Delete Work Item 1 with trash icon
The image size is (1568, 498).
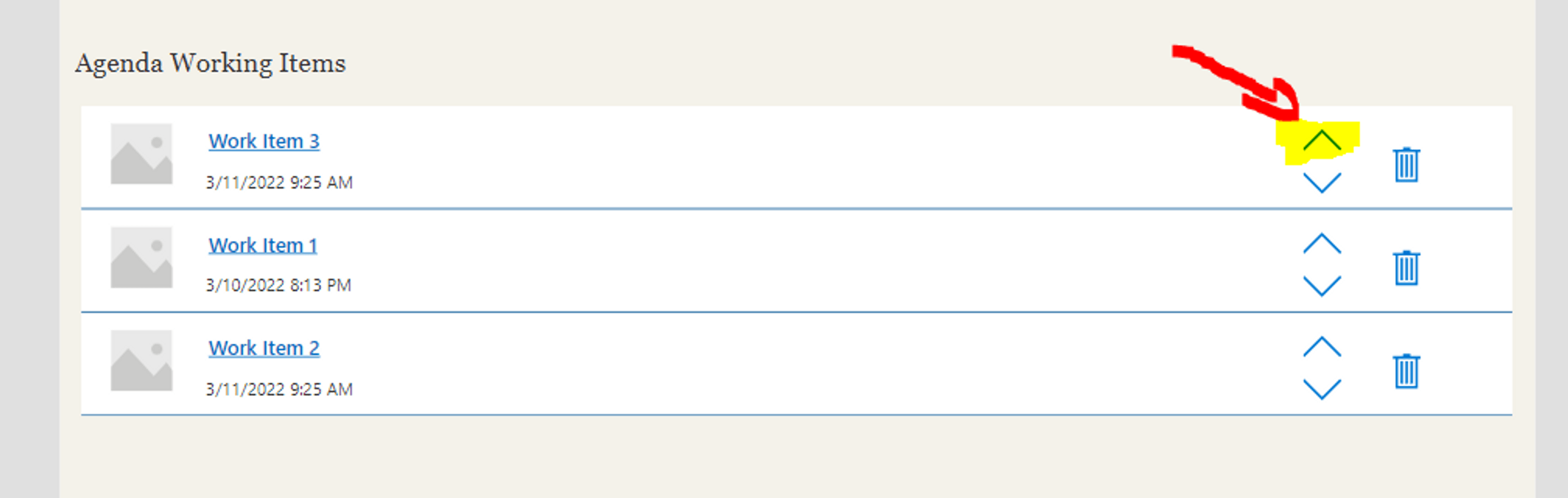pyautogui.click(x=1406, y=268)
